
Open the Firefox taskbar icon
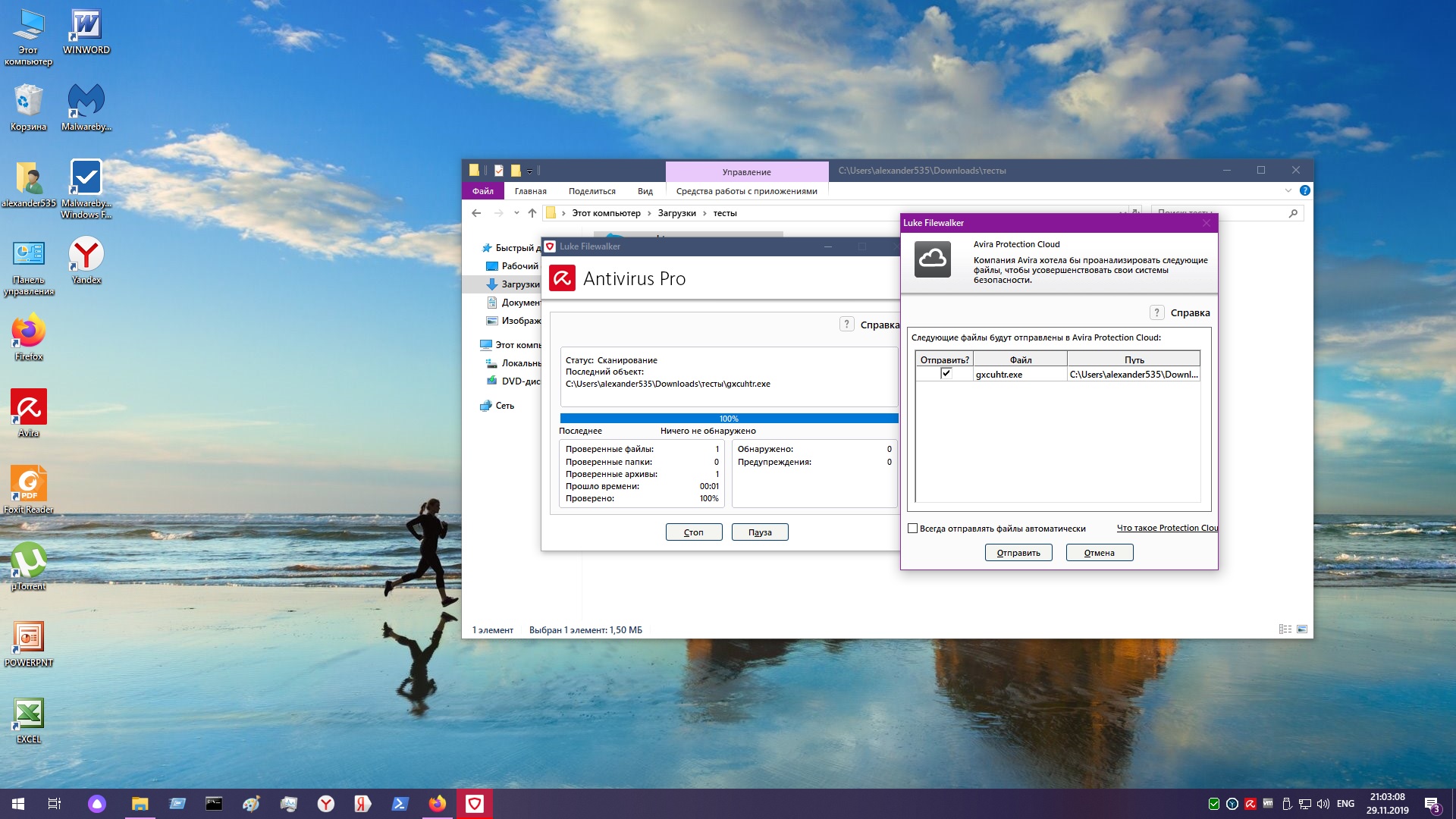(x=438, y=804)
